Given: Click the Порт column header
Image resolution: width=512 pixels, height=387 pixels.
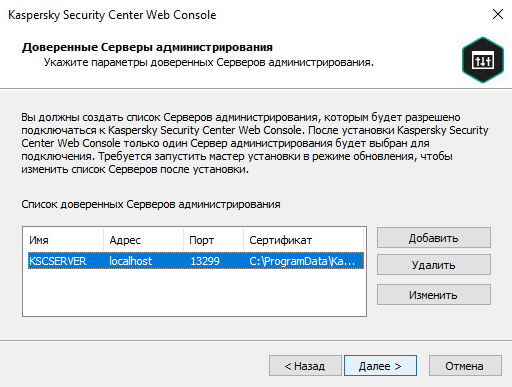Looking at the screenshot, I should [213, 240].
